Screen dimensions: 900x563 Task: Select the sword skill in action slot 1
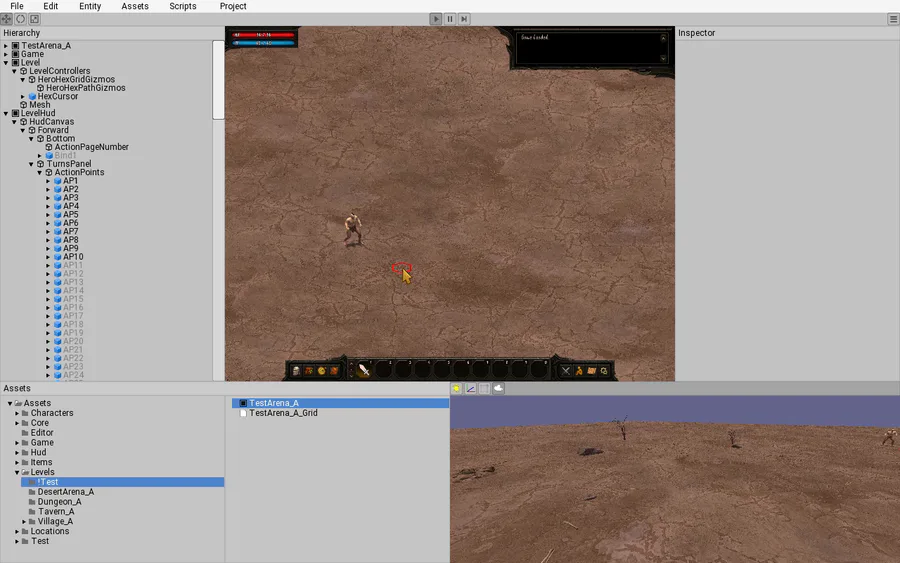click(x=364, y=370)
